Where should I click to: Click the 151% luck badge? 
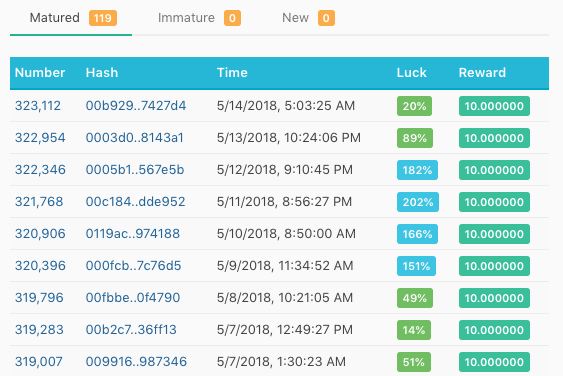416,266
